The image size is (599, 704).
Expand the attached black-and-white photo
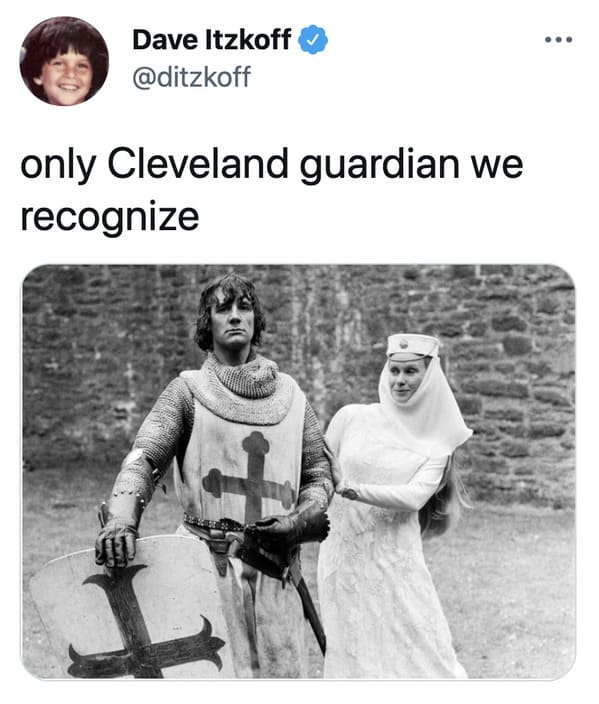point(299,471)
